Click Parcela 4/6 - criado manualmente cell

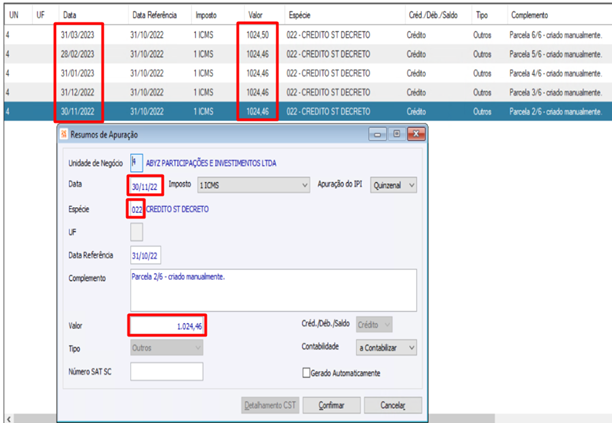pyautogui.click(x=555, y=73)
